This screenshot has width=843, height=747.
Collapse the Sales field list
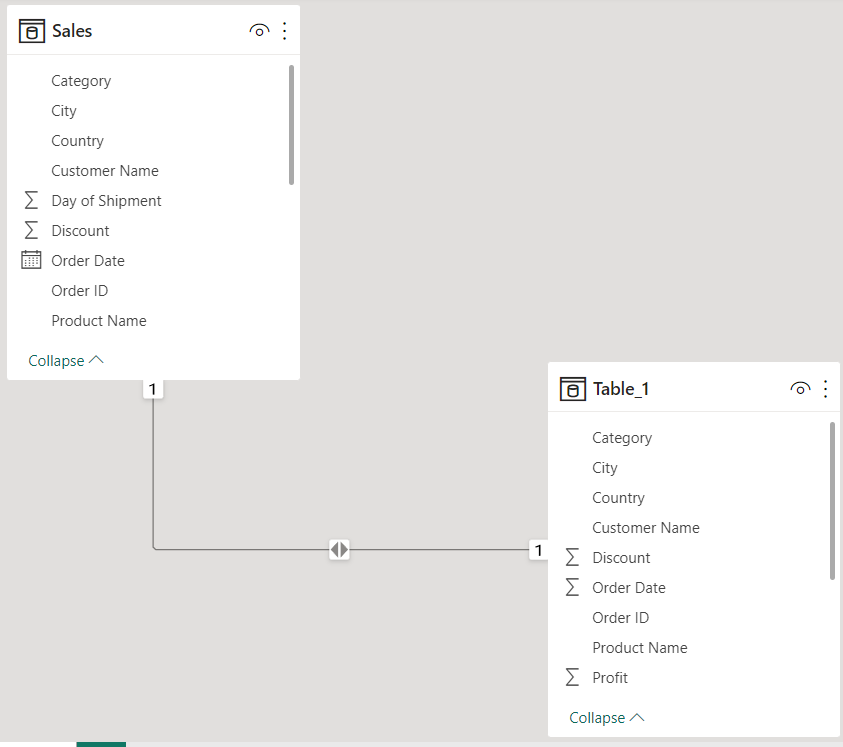(66, 360)
